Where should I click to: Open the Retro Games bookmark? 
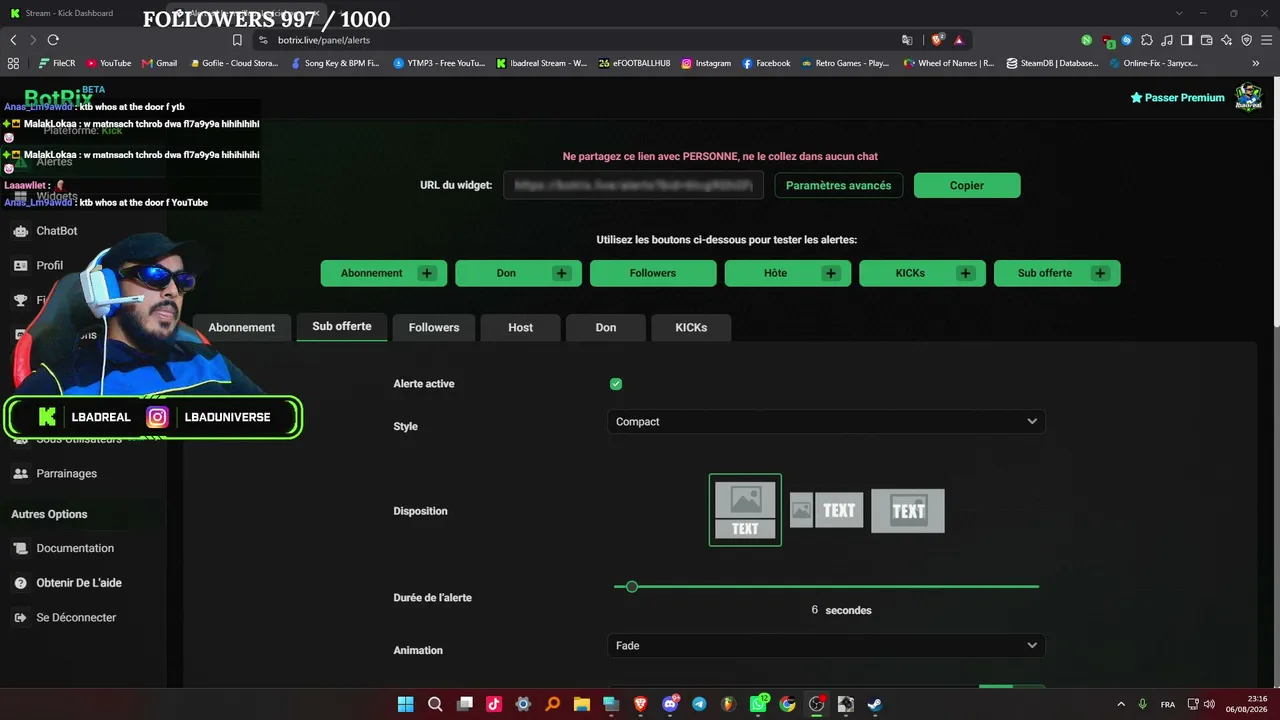click(x=845, y=63)
